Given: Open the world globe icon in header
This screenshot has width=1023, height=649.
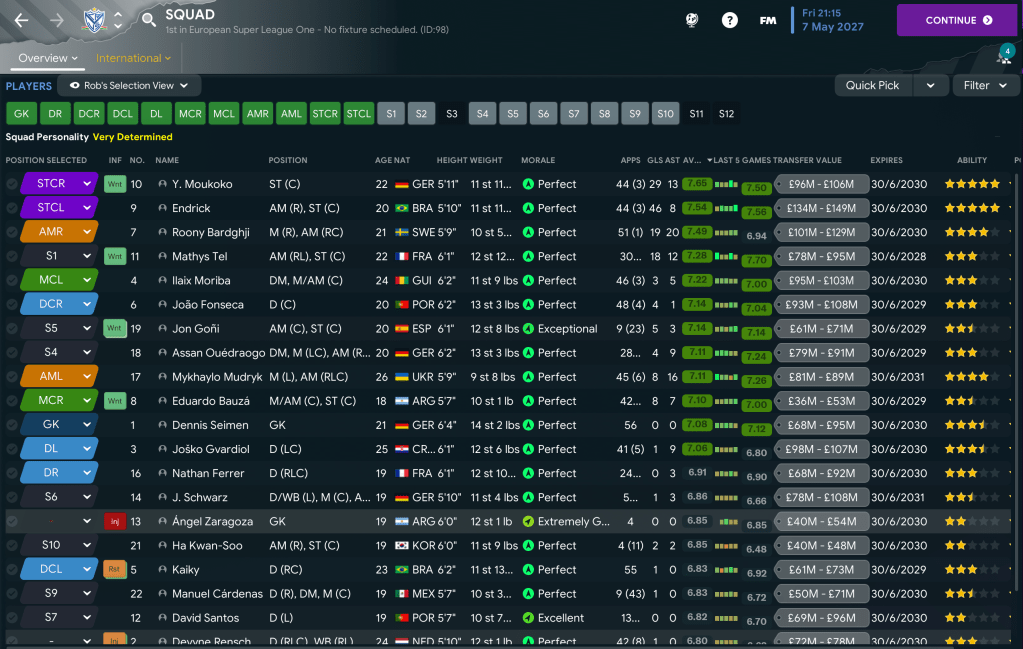Looking at the screenshot, I should click(691, 20).
